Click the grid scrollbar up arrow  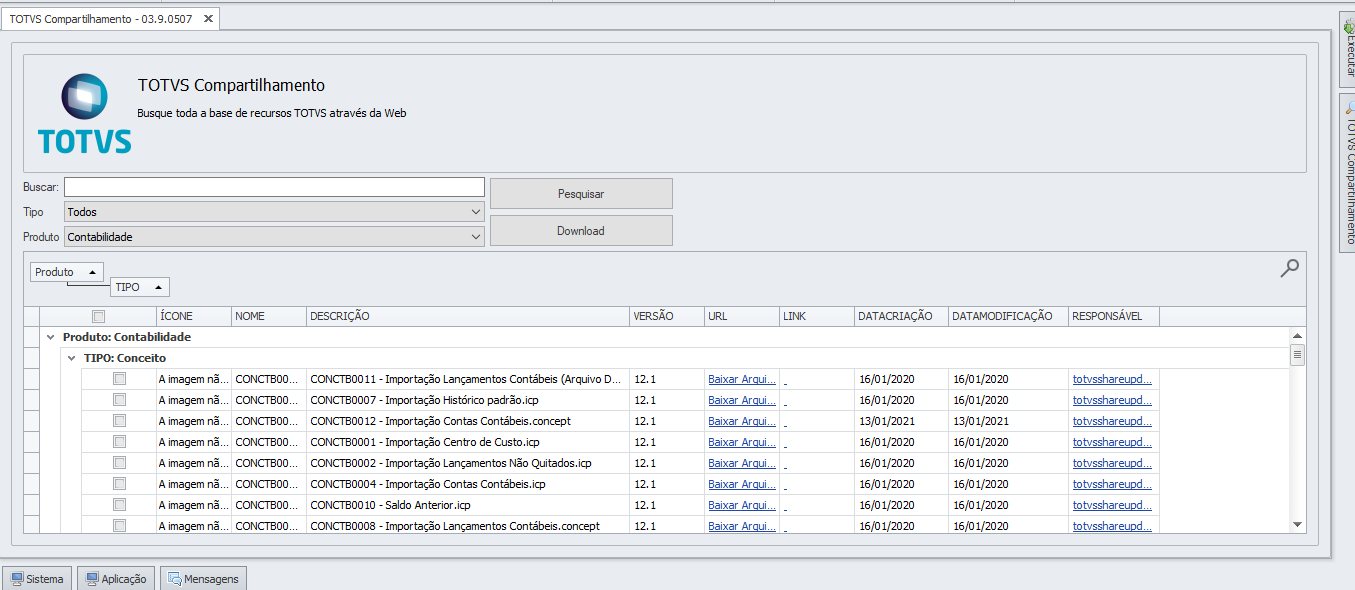(1298, 337)
